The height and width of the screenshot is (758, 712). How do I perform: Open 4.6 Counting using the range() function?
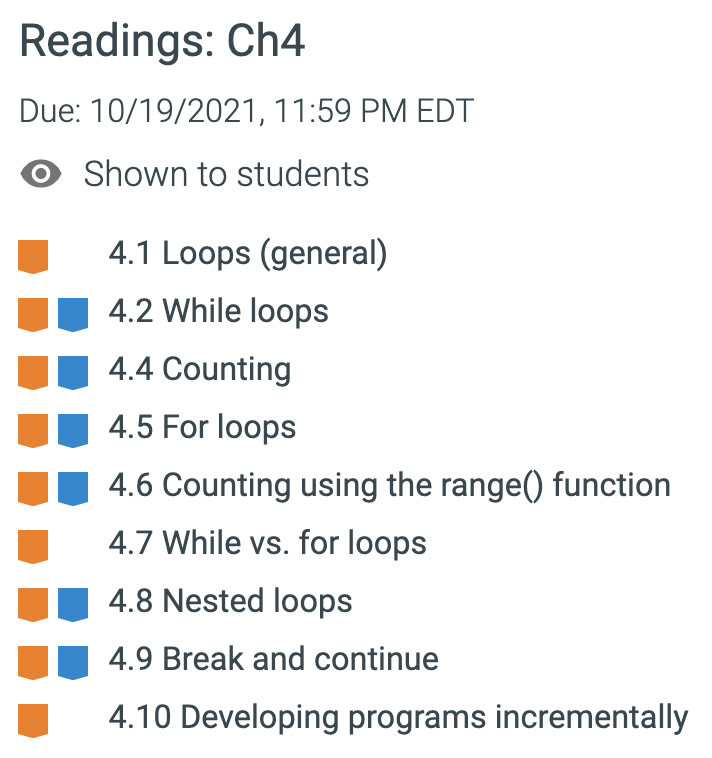point(390,485)
